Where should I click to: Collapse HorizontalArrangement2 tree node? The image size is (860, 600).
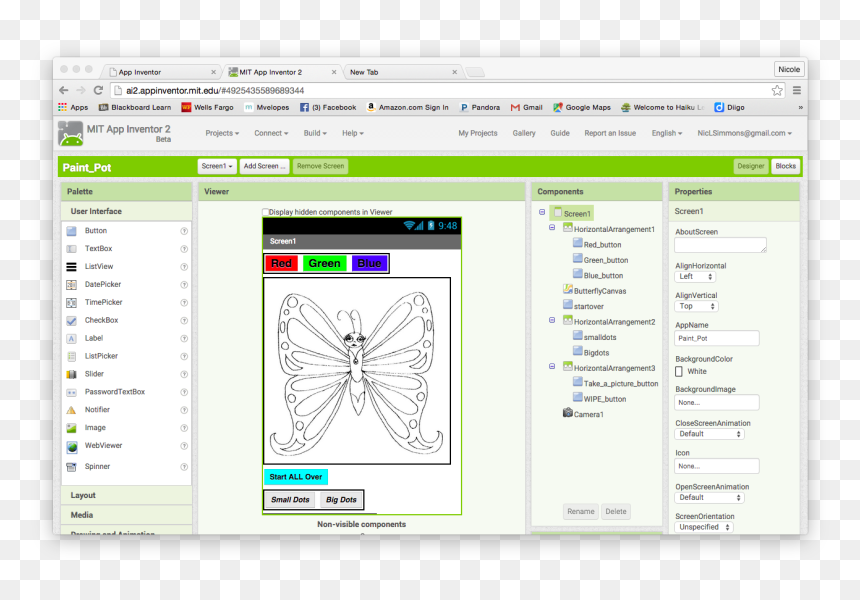pos(552,320)
